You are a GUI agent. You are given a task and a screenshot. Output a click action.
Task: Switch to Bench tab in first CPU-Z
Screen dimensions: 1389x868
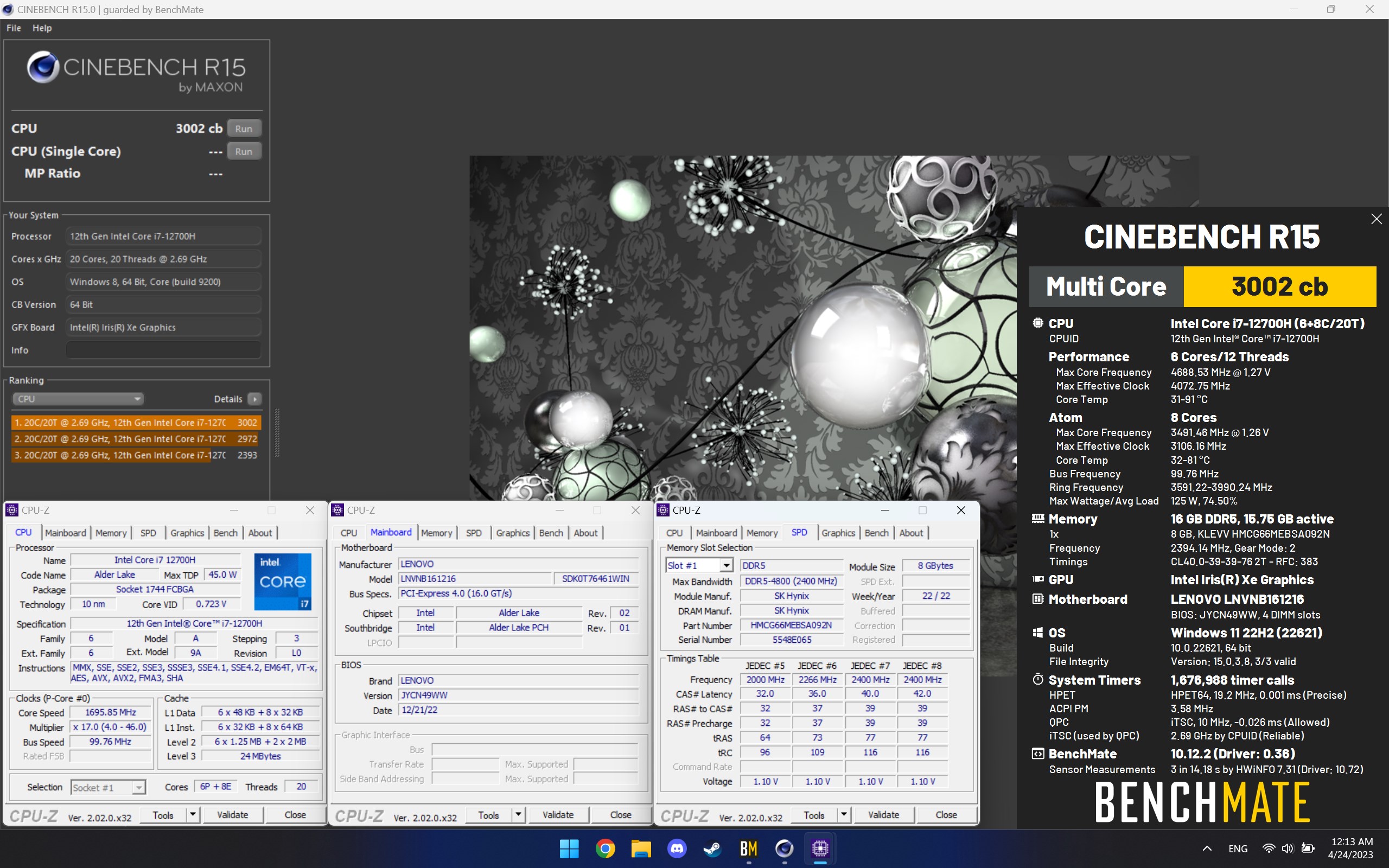click(226, 533)
